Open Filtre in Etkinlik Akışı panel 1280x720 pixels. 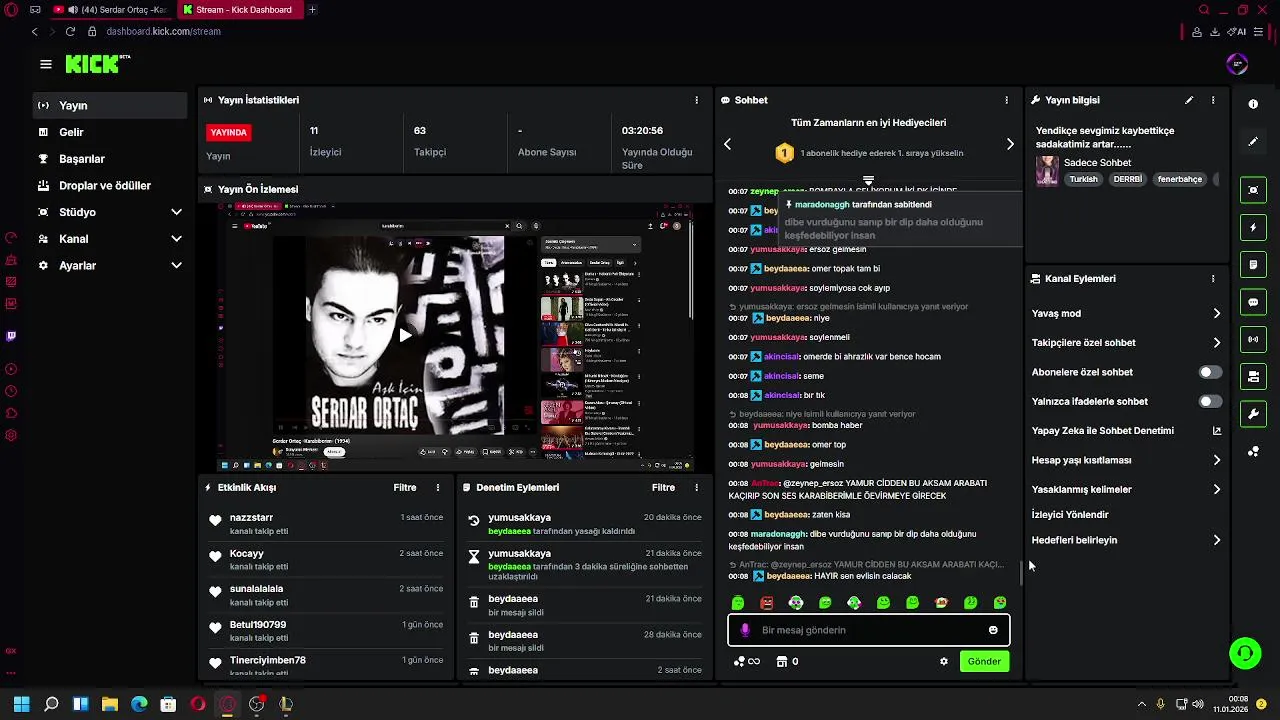405,488
